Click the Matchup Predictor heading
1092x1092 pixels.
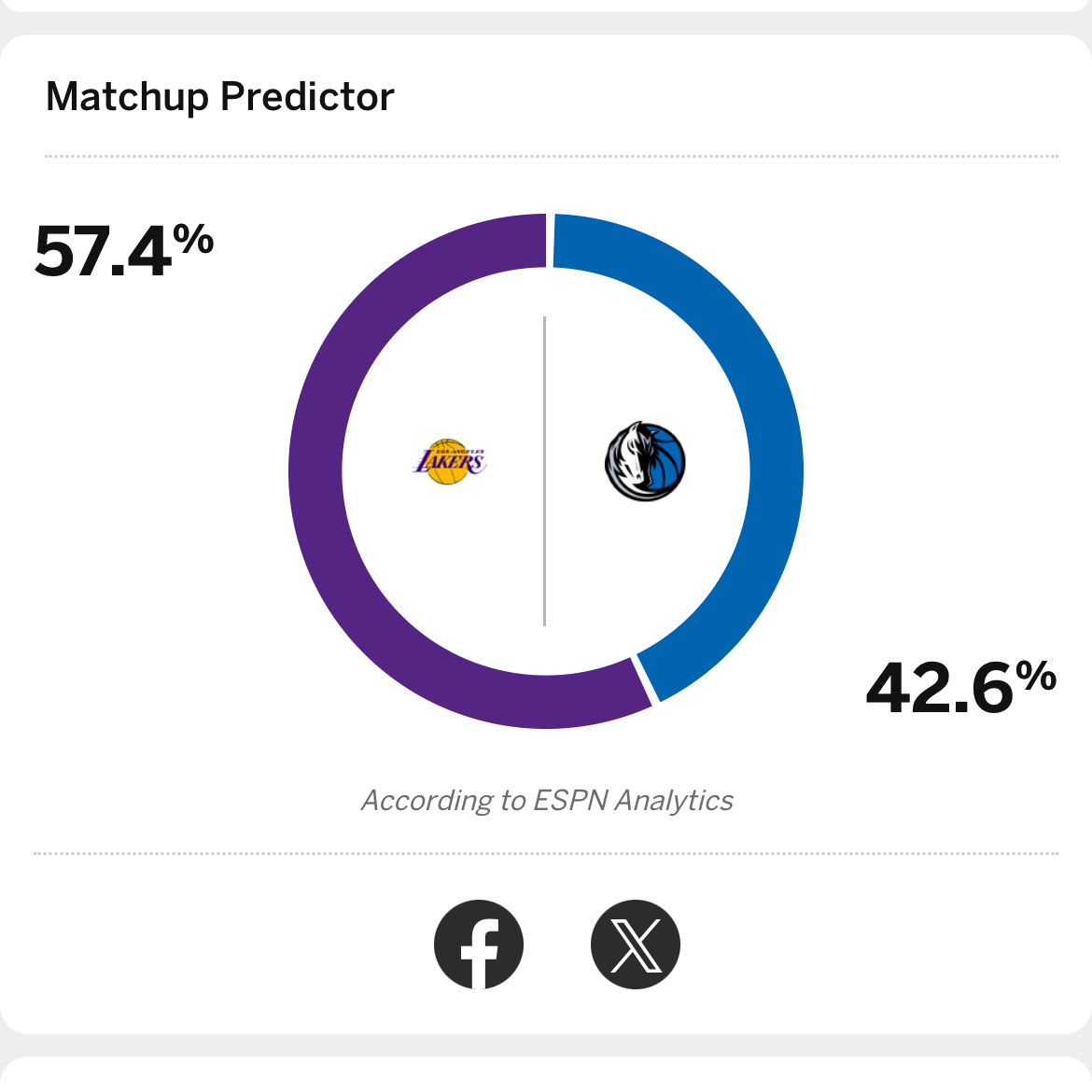(220, 97)
